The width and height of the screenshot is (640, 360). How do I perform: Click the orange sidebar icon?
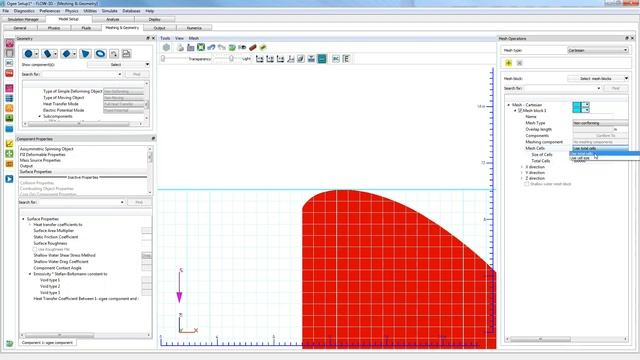click(x=9, y=108)
